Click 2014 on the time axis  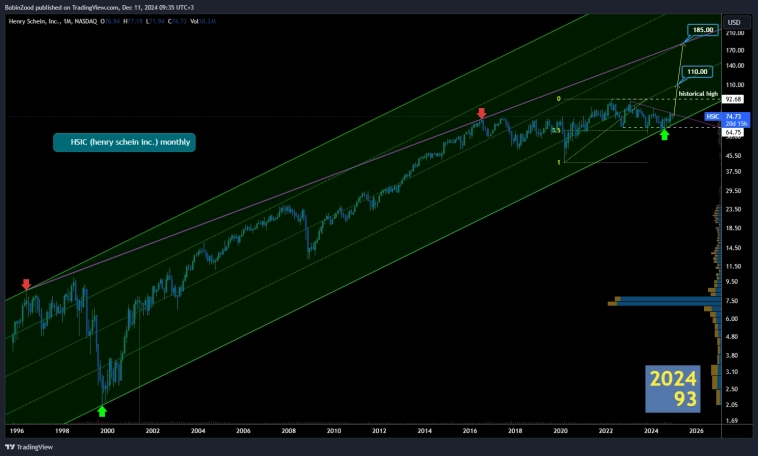tap(424, 430)
